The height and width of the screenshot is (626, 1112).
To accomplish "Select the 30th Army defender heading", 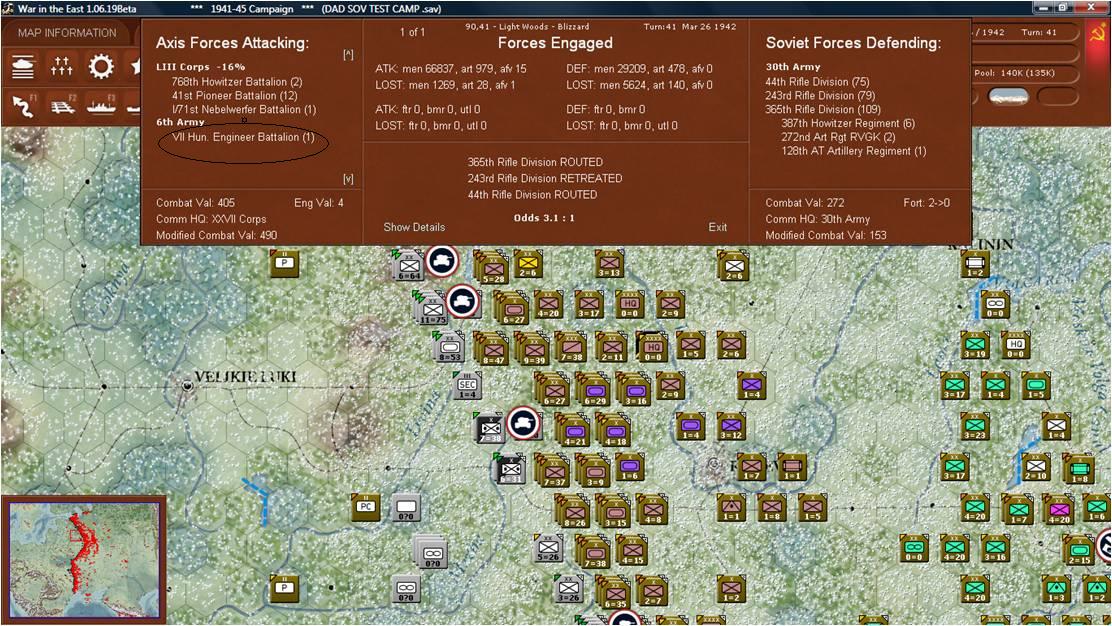I will tap(792, 67).
